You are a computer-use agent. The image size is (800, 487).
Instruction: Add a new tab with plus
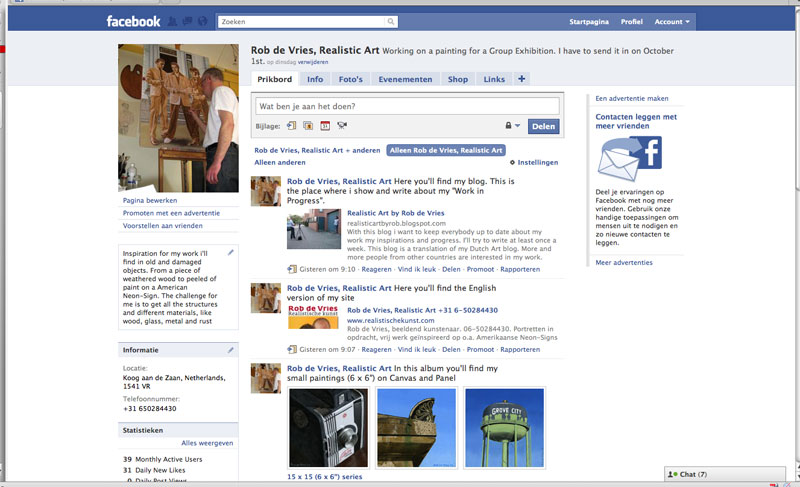pos(521,79)
